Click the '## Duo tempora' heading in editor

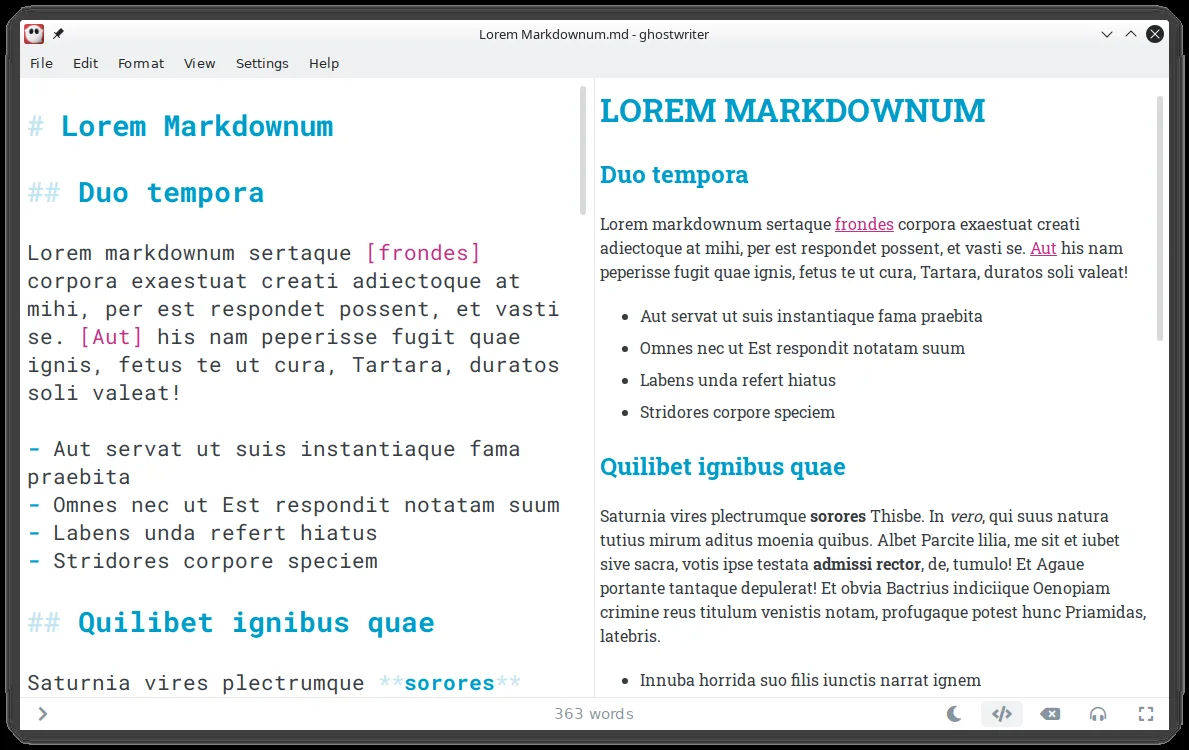(146, 193)
